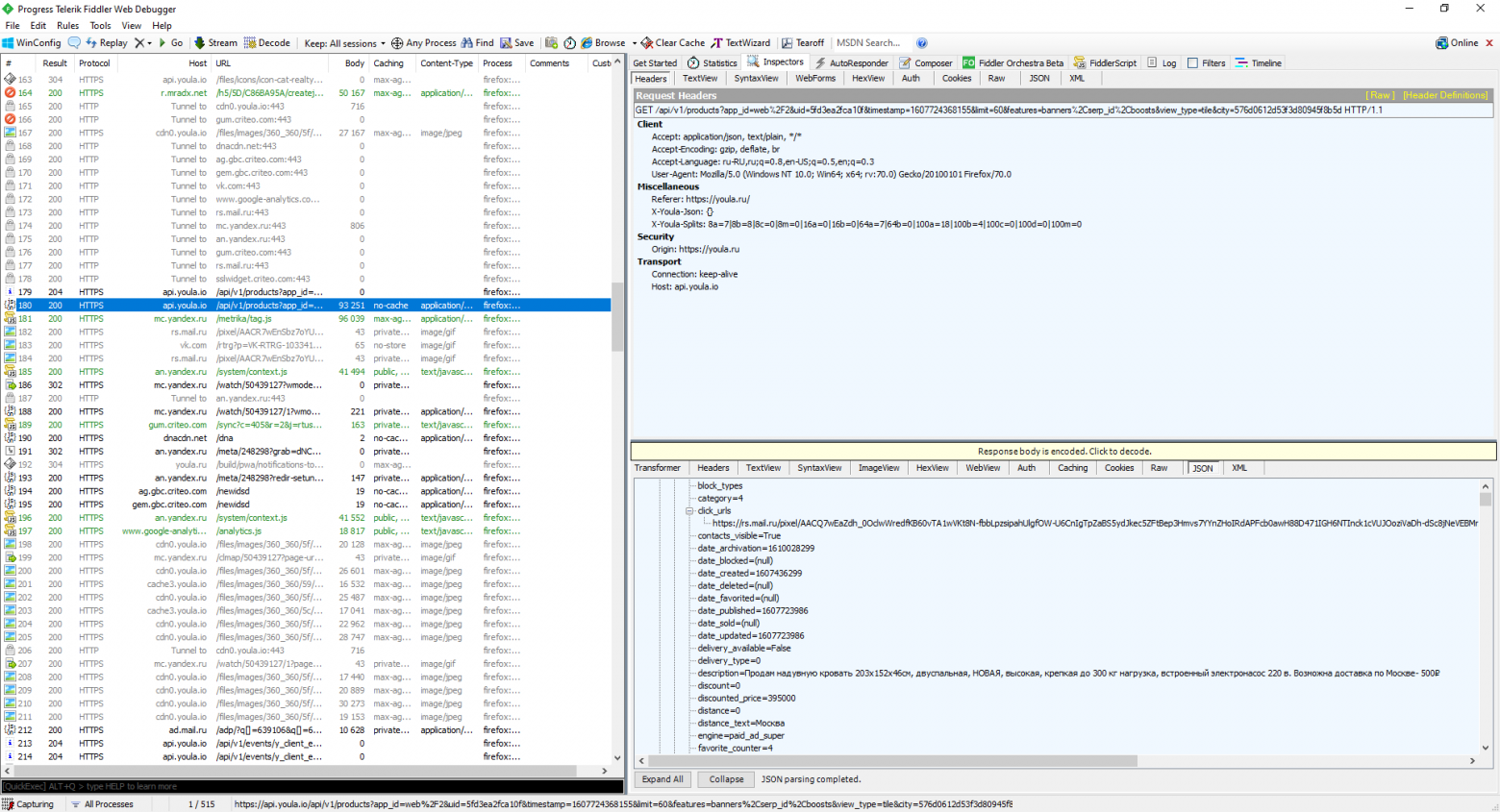Image resolution: width=1500 pixels, height=812 pixels.
Task: Close the toolbar using the red X
Action: (x=1489, y=43)
